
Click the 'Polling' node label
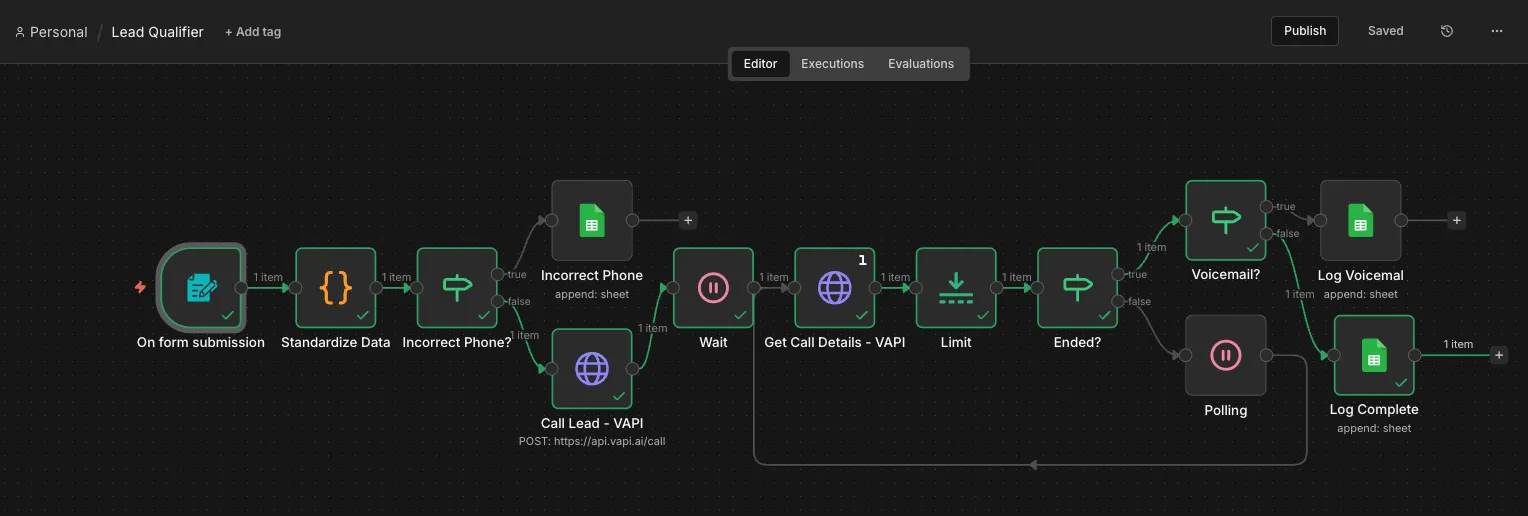(x=1226, y=410)
